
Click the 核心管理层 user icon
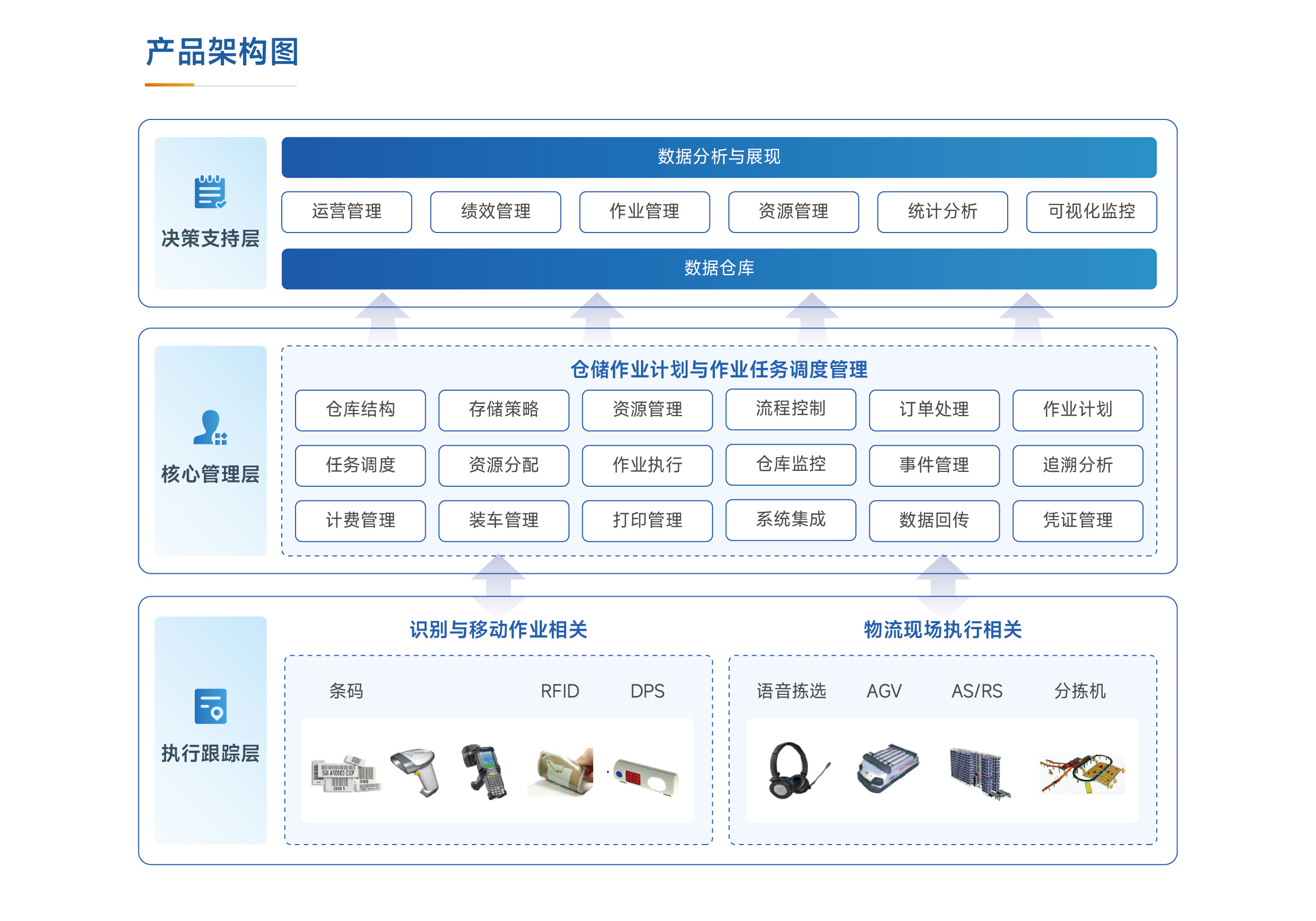[210, 428]
